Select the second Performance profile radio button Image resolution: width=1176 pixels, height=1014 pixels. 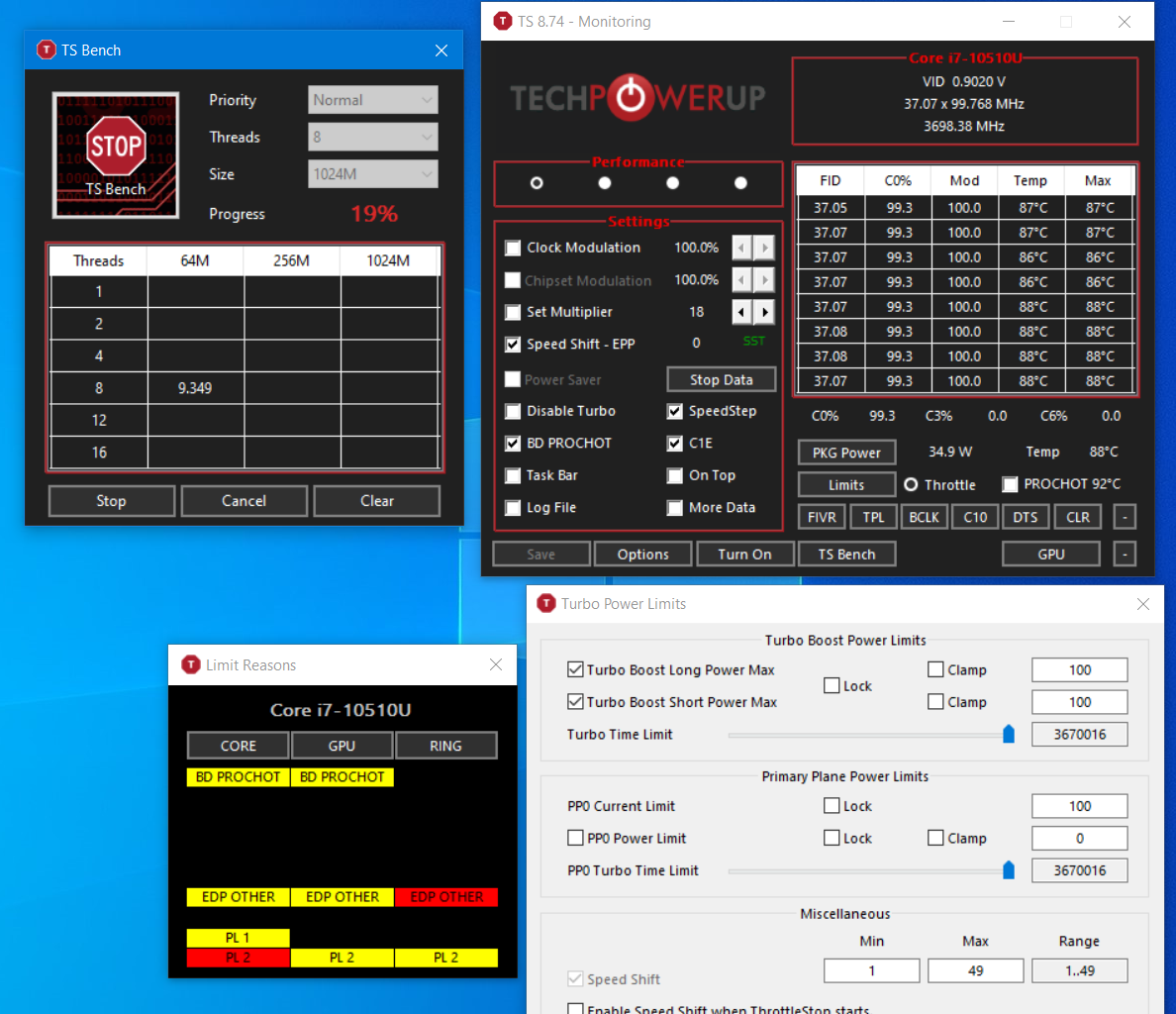click(605, 183)
